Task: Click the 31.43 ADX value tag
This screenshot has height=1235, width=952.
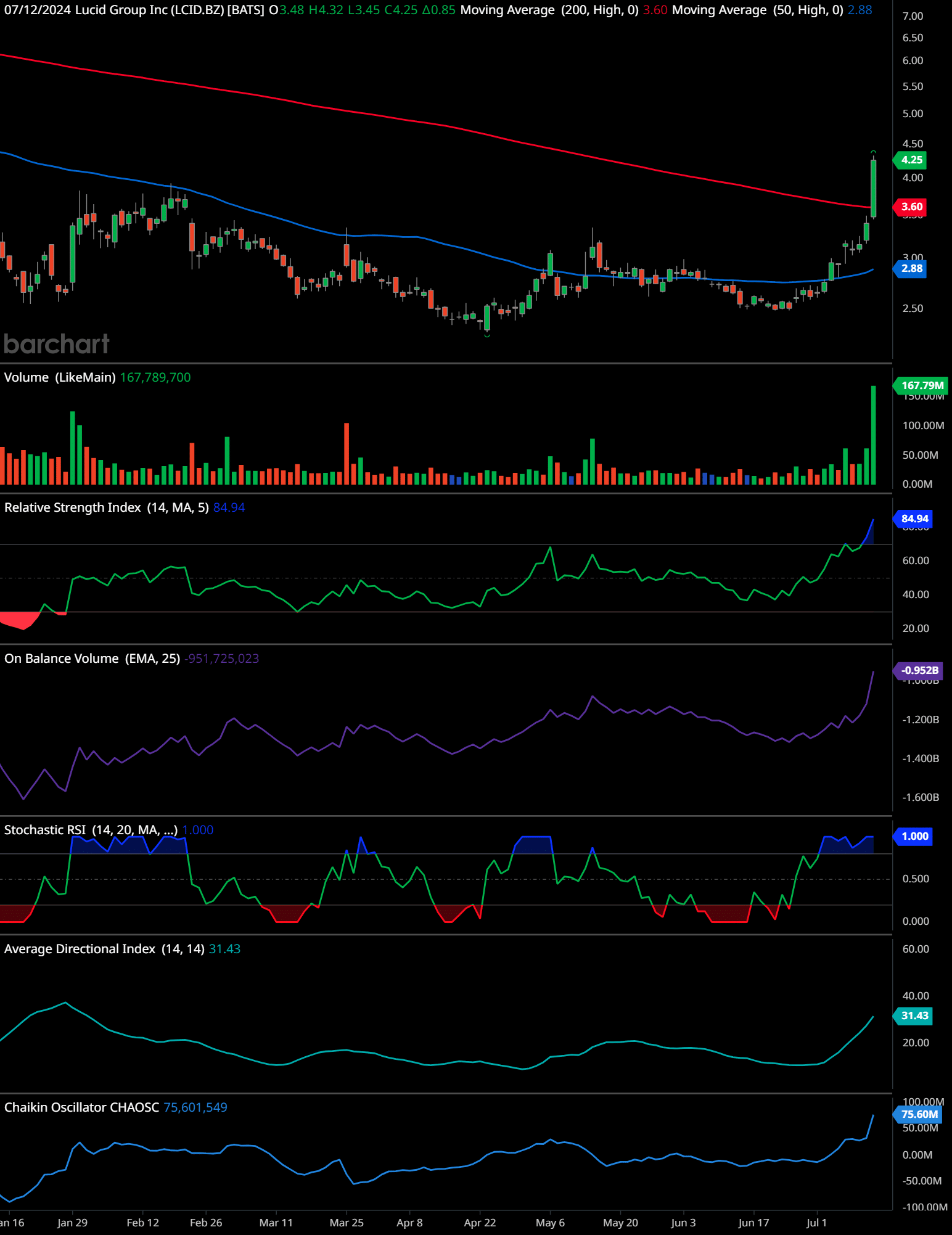Action: point(913,1016)
